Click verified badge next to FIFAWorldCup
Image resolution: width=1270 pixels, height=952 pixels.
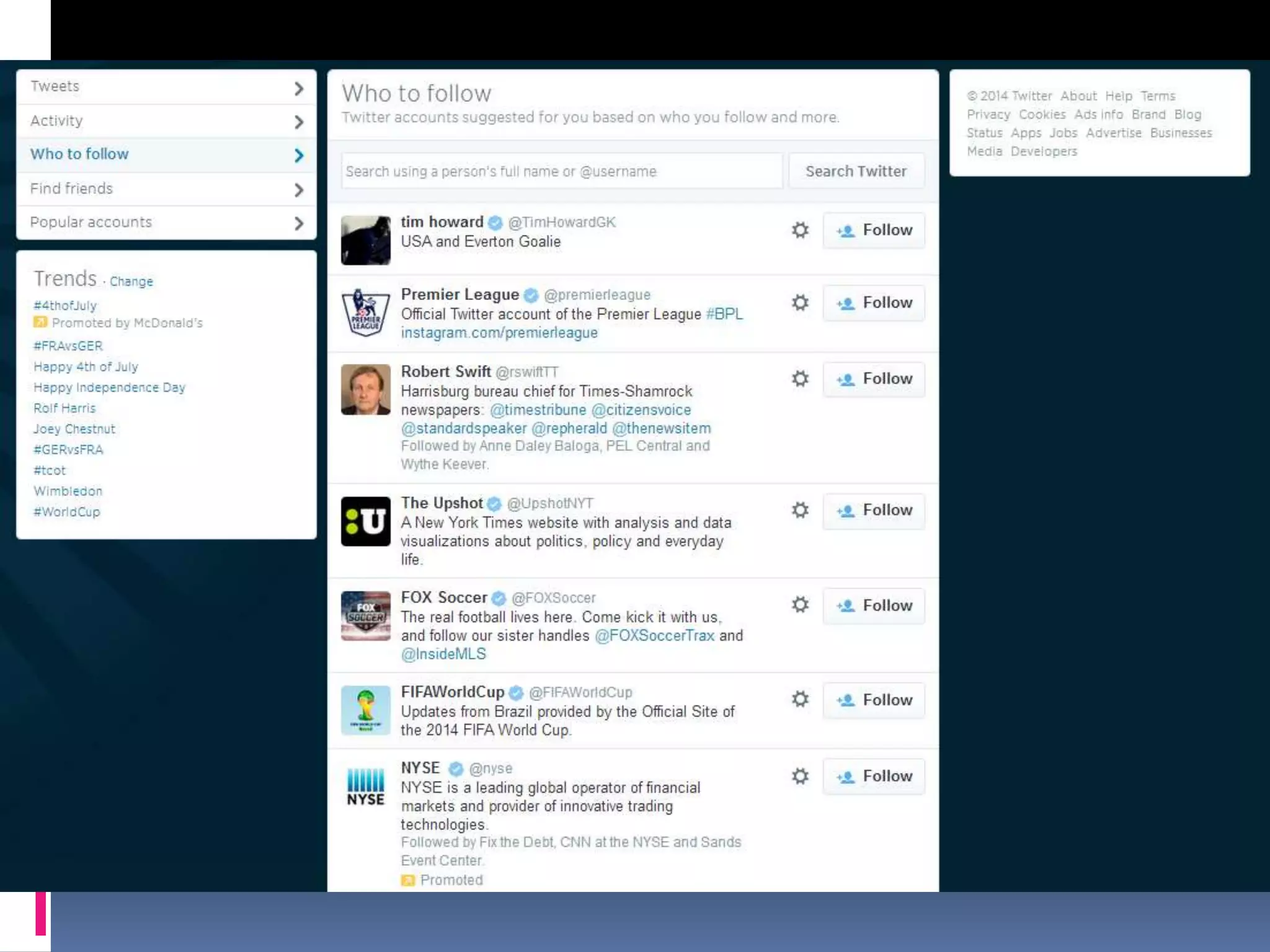click(x=516, y=692)
